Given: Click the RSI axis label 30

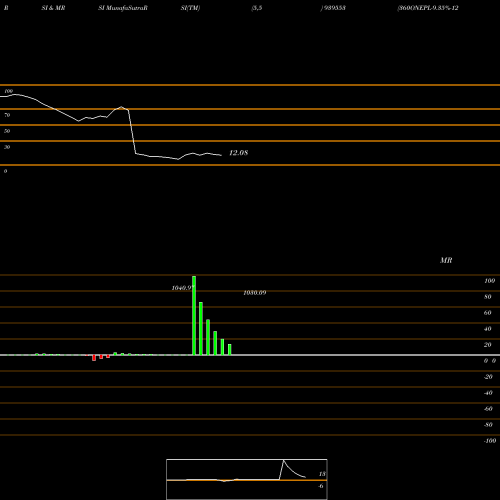Looking at the screenshot, I should [7, 147].
